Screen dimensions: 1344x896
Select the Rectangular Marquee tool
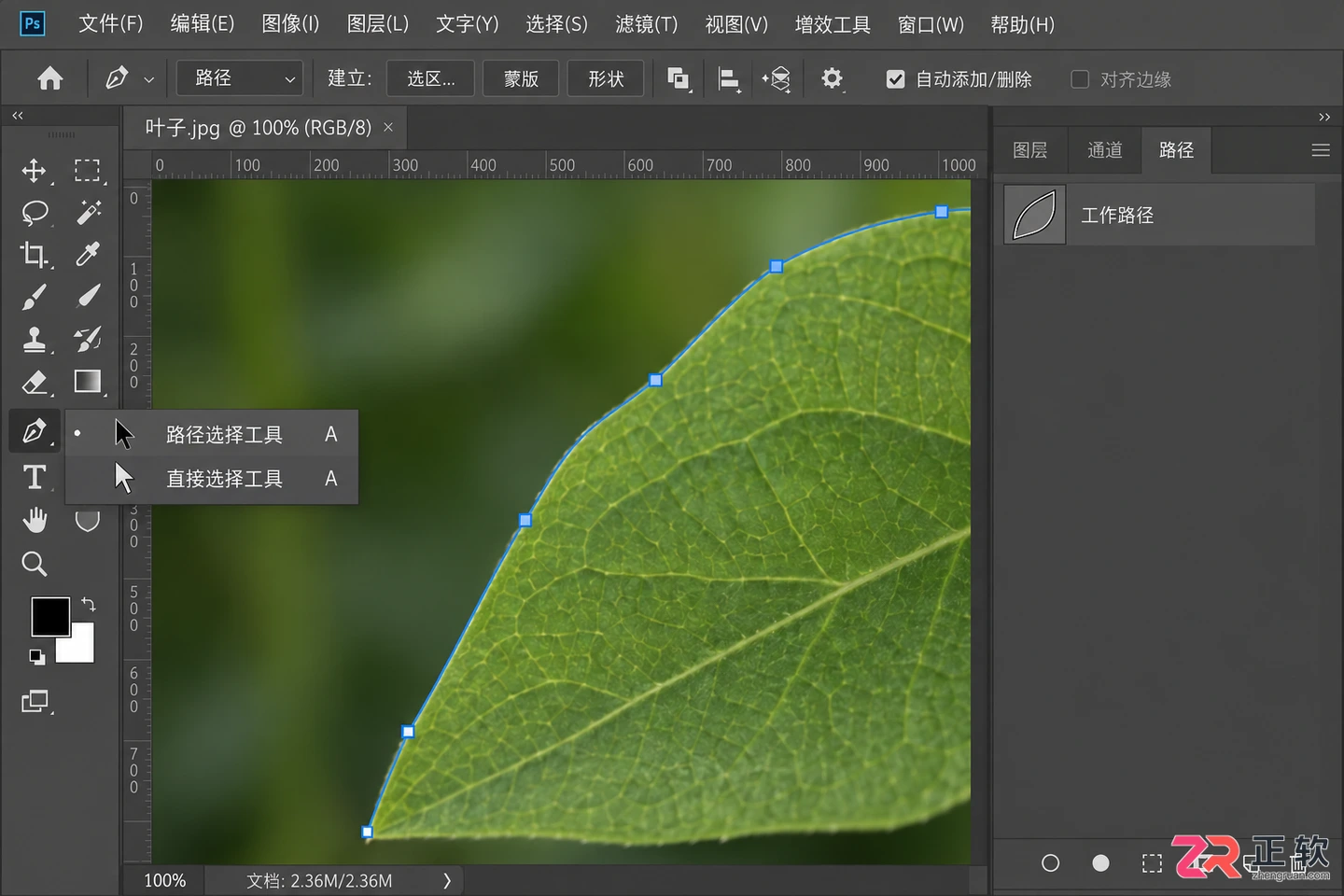(x=87, y=170)
